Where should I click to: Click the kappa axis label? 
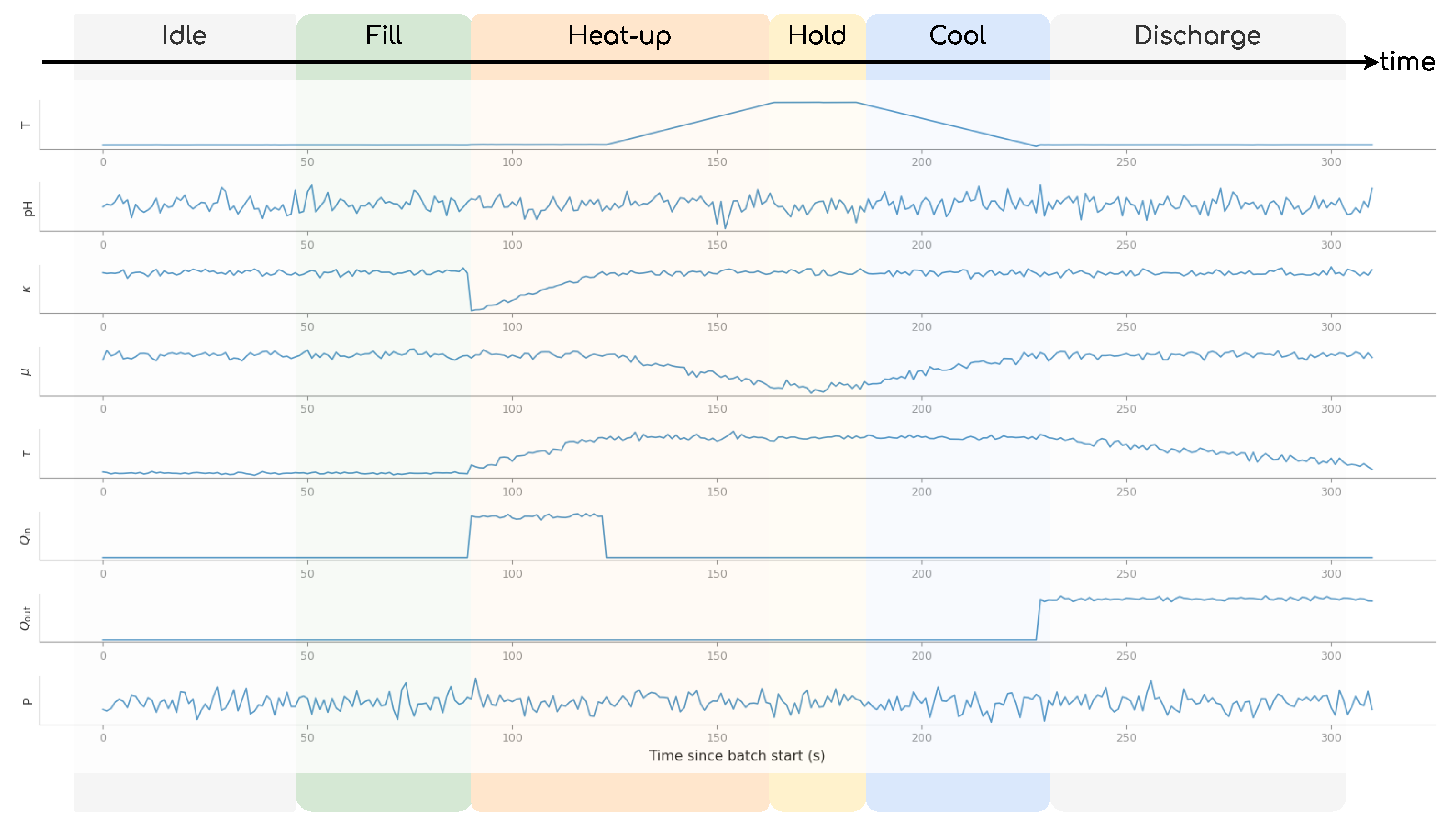26,289
